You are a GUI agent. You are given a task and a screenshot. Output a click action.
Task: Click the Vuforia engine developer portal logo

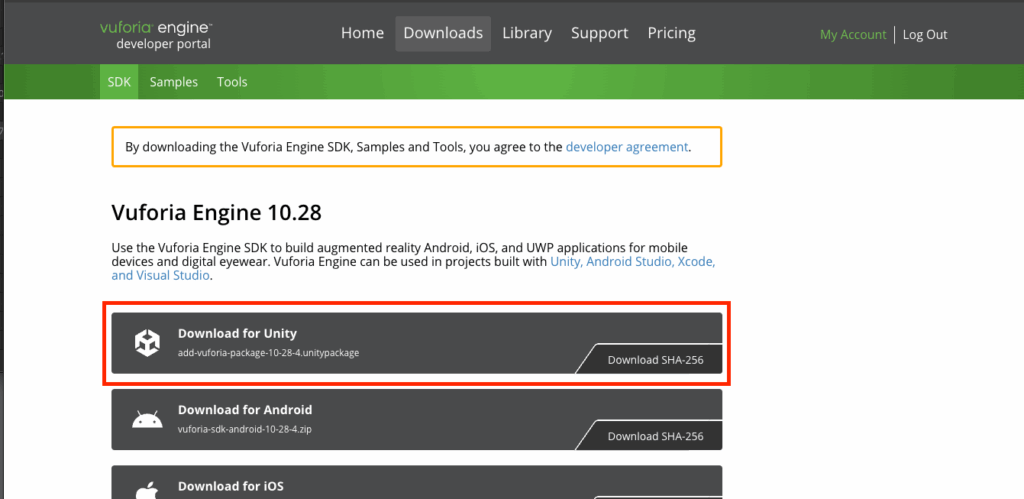[156, 35]
